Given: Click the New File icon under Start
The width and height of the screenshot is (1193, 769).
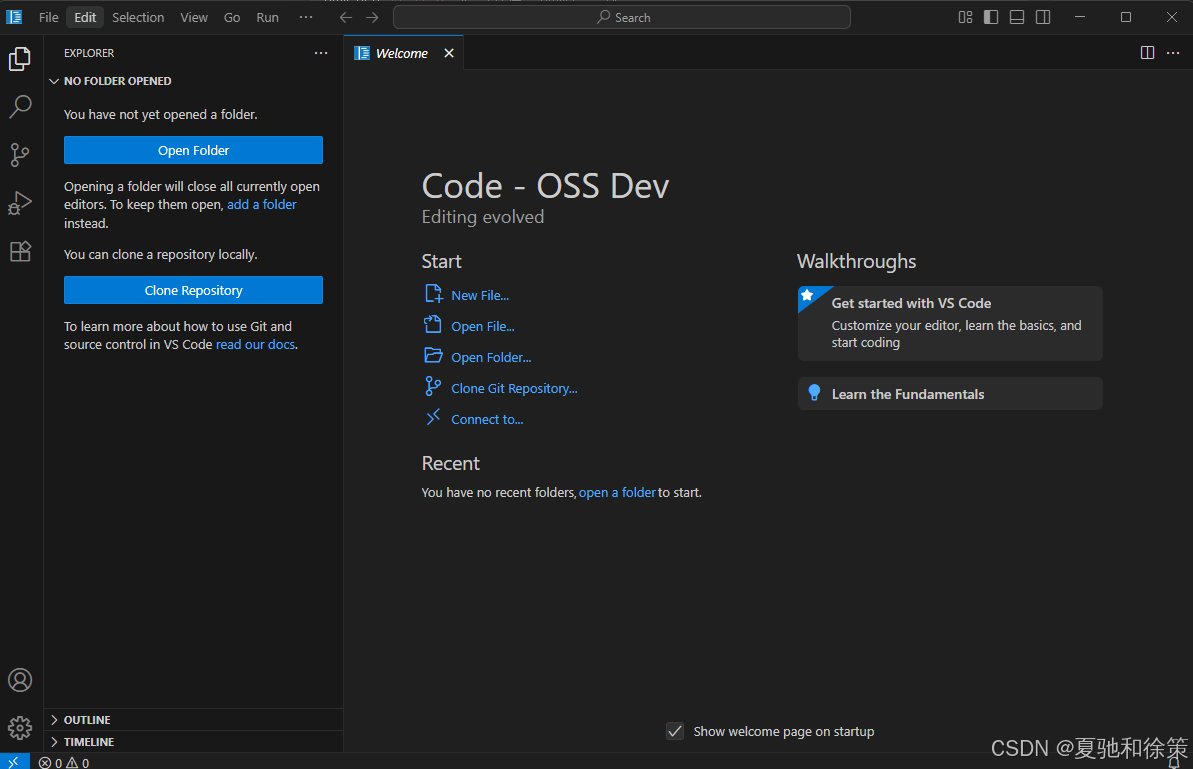Looking at the screenshot, I should coord(434,294).
